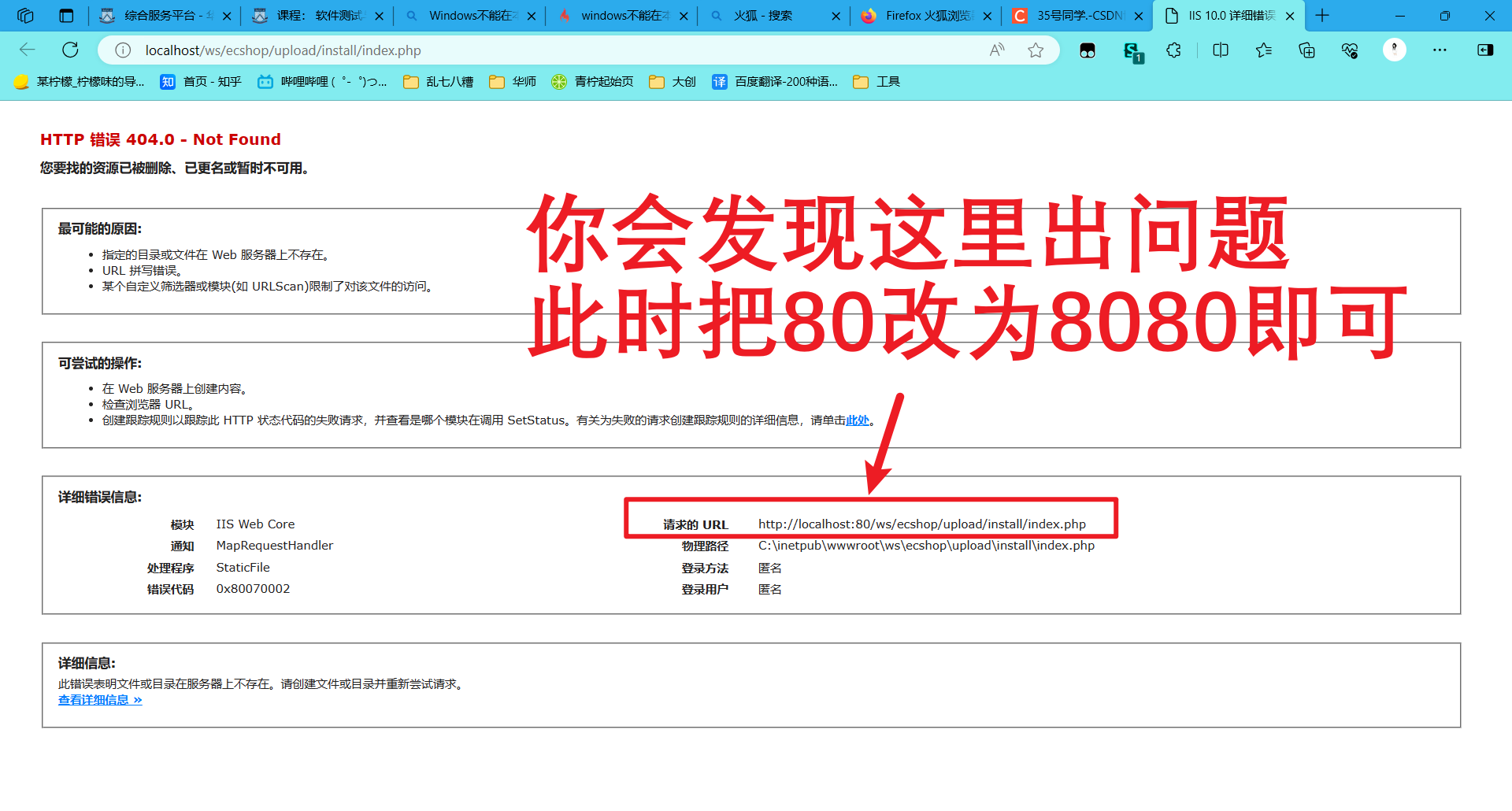Expand the 华师 bookmark folder

[x=513, y=82]
